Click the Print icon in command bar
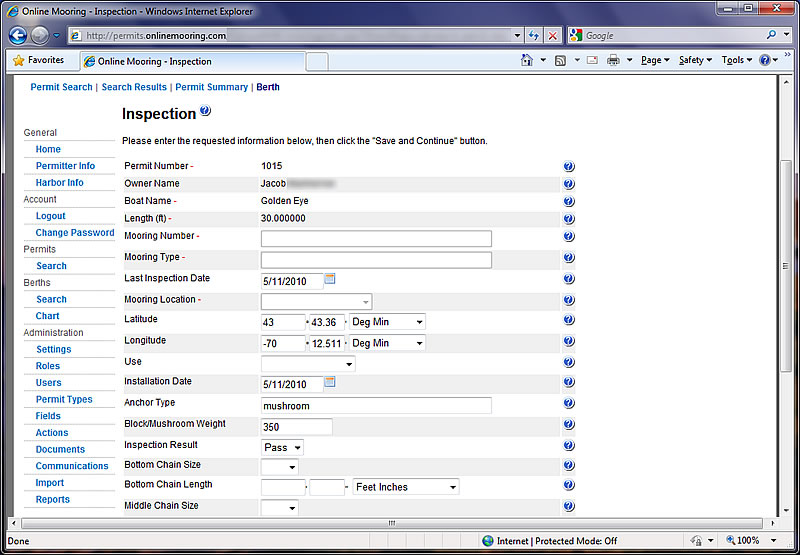 [613, 61]
